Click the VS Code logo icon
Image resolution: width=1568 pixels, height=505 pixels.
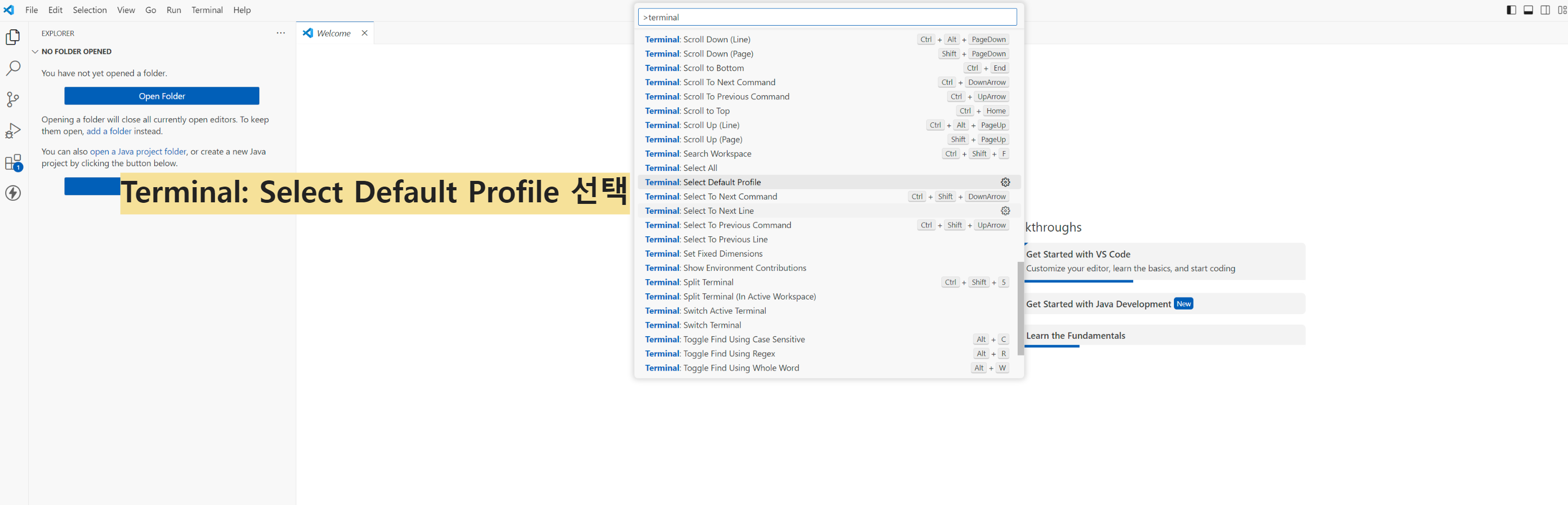pyautogui.click(x=9, y=10)
